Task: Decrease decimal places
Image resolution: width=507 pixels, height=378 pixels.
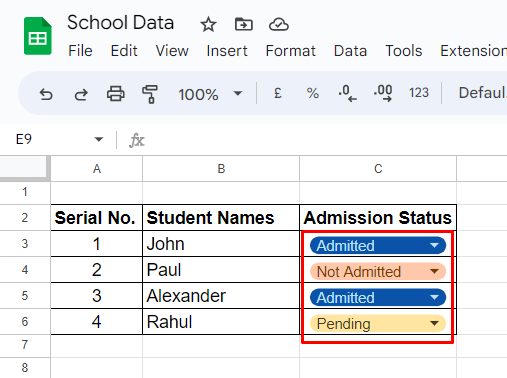Action: [347, 93]
